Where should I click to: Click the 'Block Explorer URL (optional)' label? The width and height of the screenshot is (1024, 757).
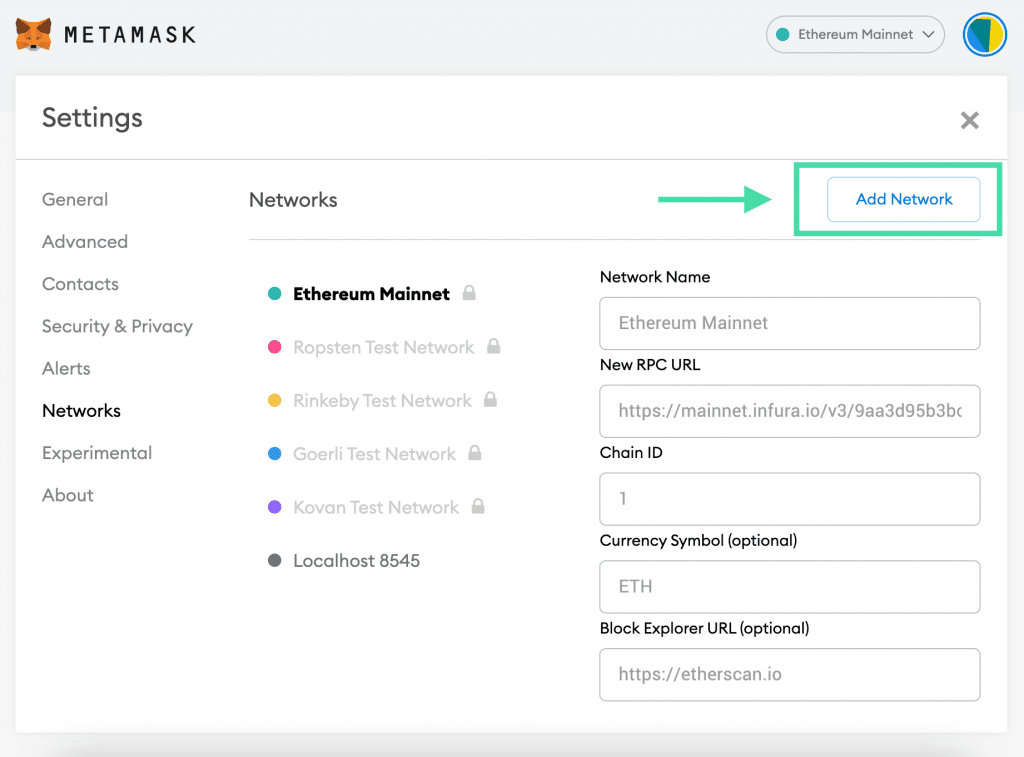click(x=704, y=628)
